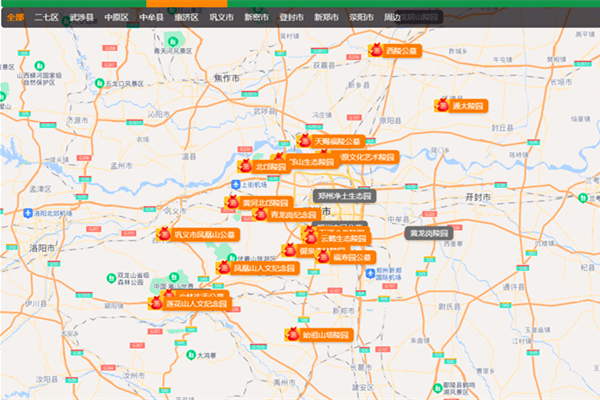This screenshot has width=600, height=400.
Task: Click the 青天河风景区 scenic spot icon
Action: click(x=173, y=41)
